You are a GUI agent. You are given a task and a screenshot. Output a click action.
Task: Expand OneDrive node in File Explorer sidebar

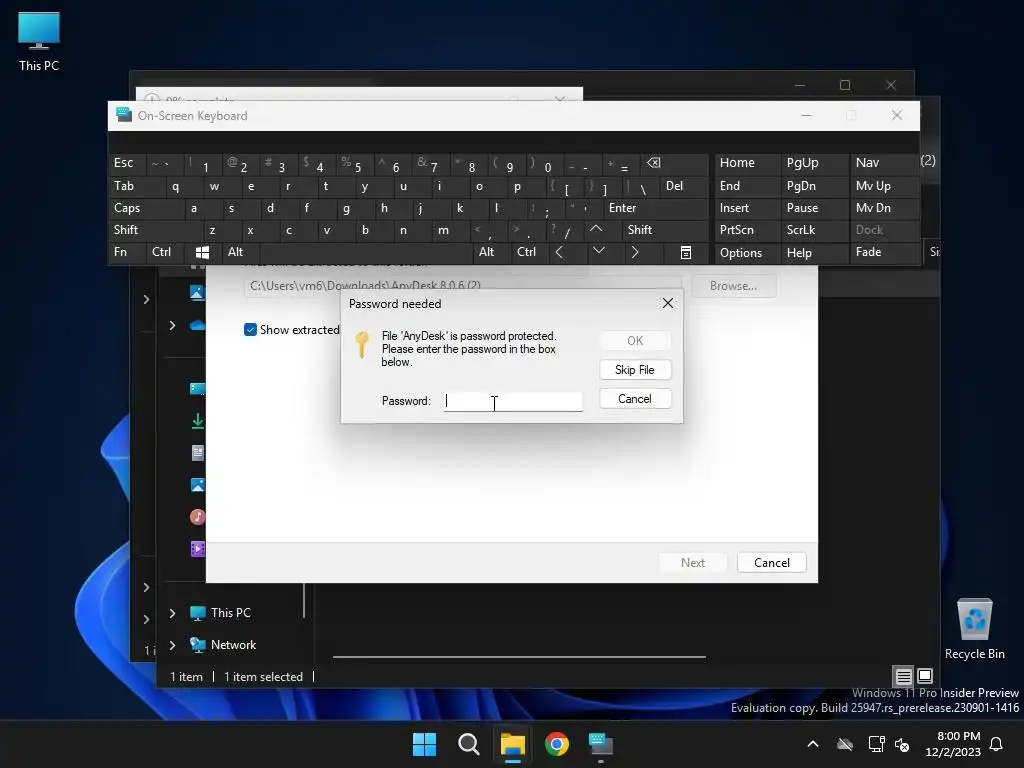pos(172,325)
